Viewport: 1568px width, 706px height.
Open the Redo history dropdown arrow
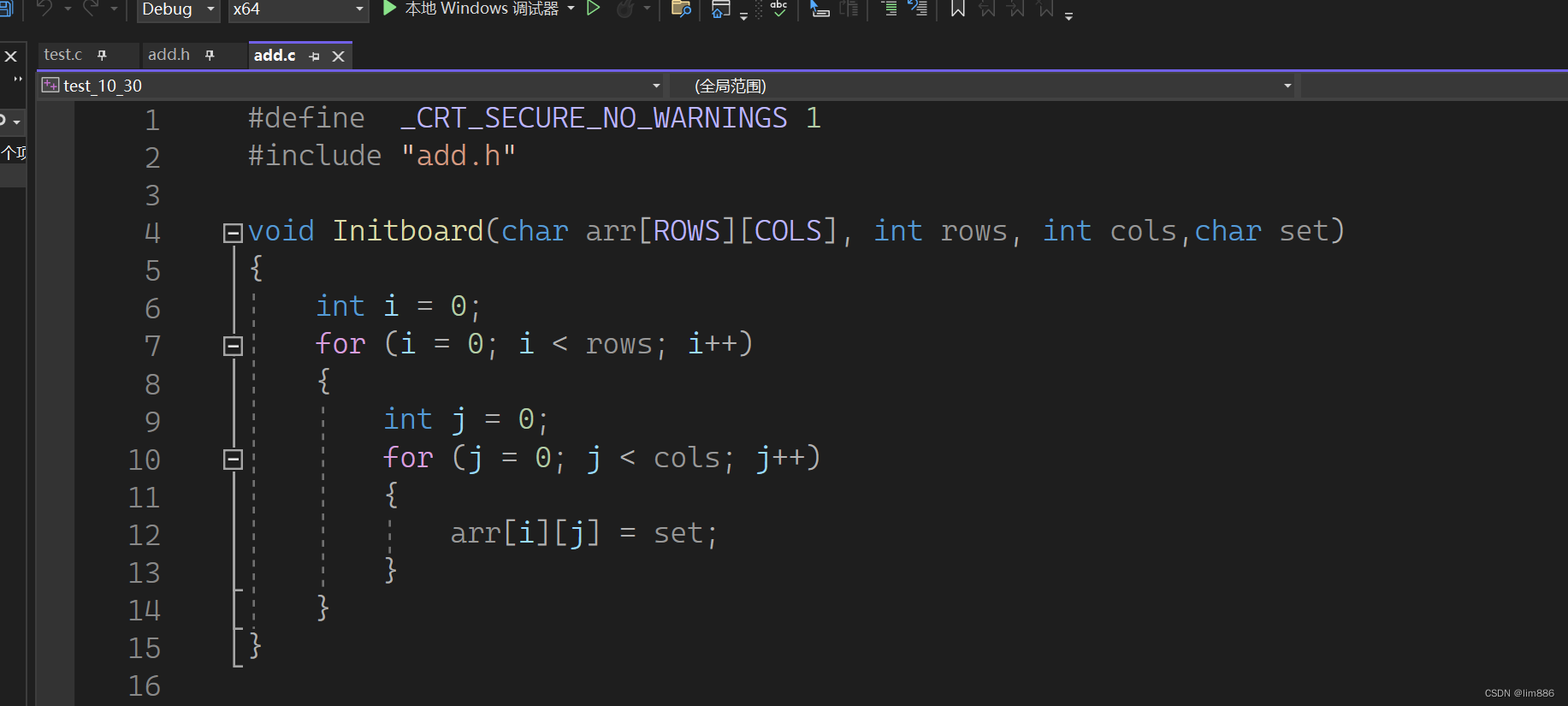pyautogui.click(x=114, y=9)
